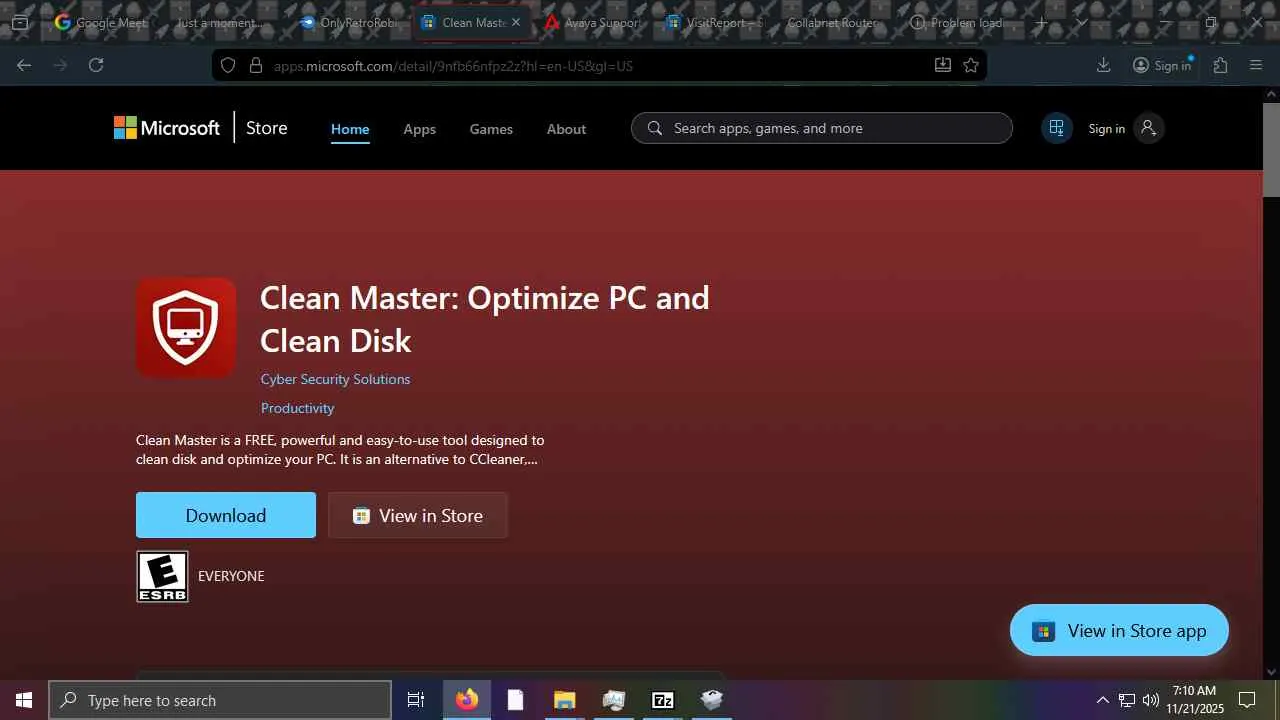Switch to the Problem loading tab

tap(958, 22)
